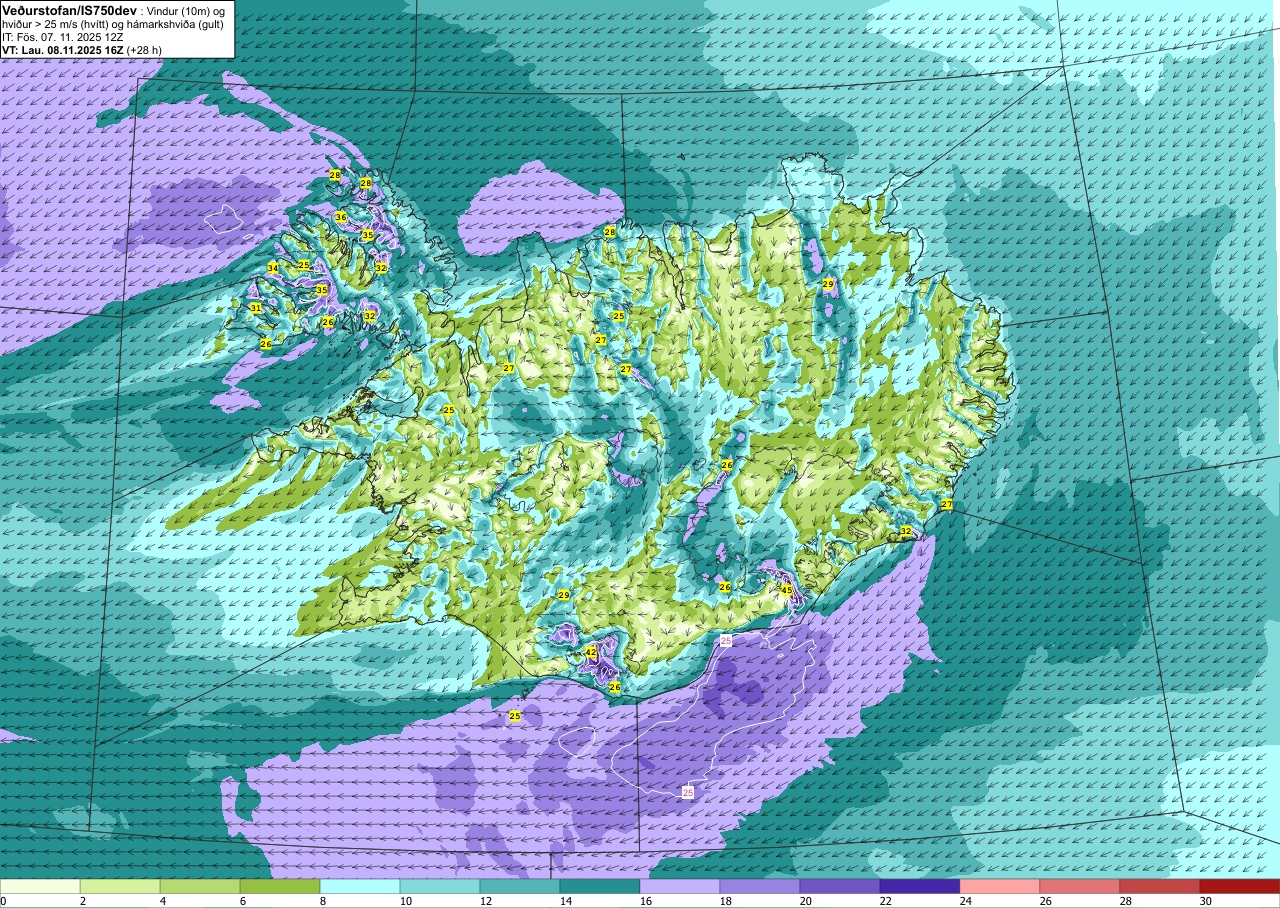1280x908 pixels.
Task: Click the legend scale number 0
Action: pos(3,901)
